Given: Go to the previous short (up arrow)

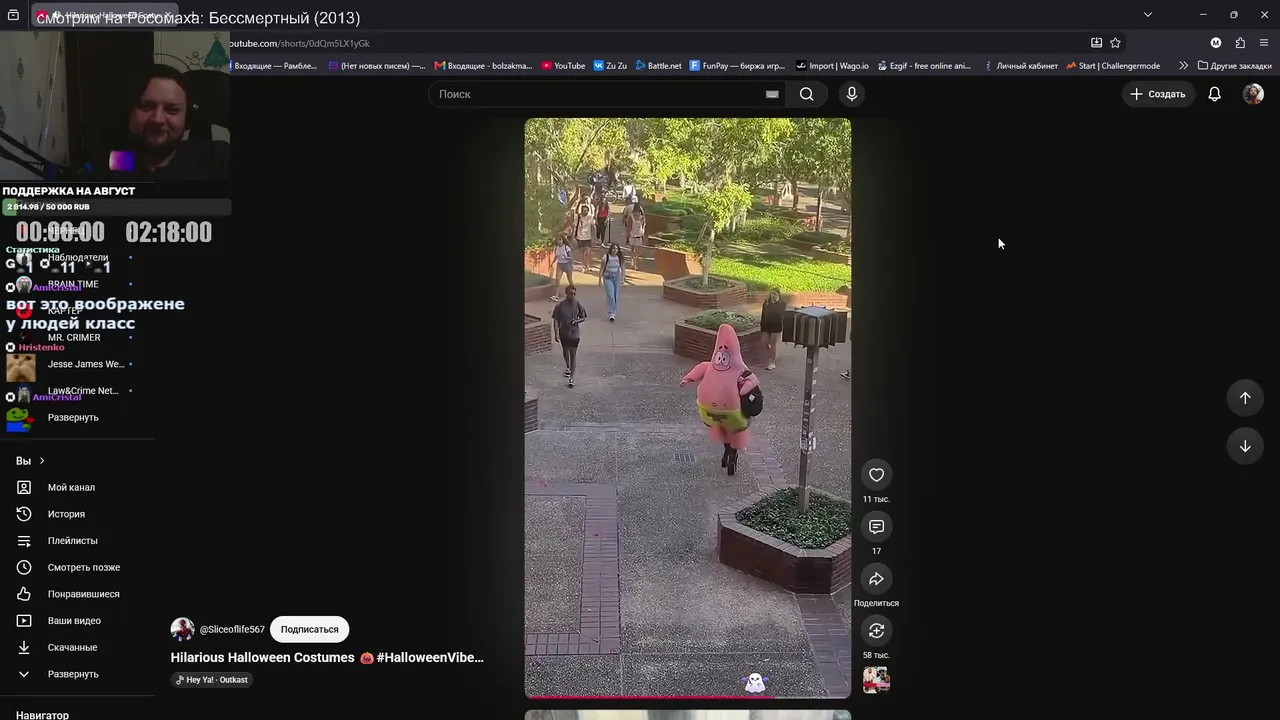Looking at the screenshot, I should point(1245,398).
